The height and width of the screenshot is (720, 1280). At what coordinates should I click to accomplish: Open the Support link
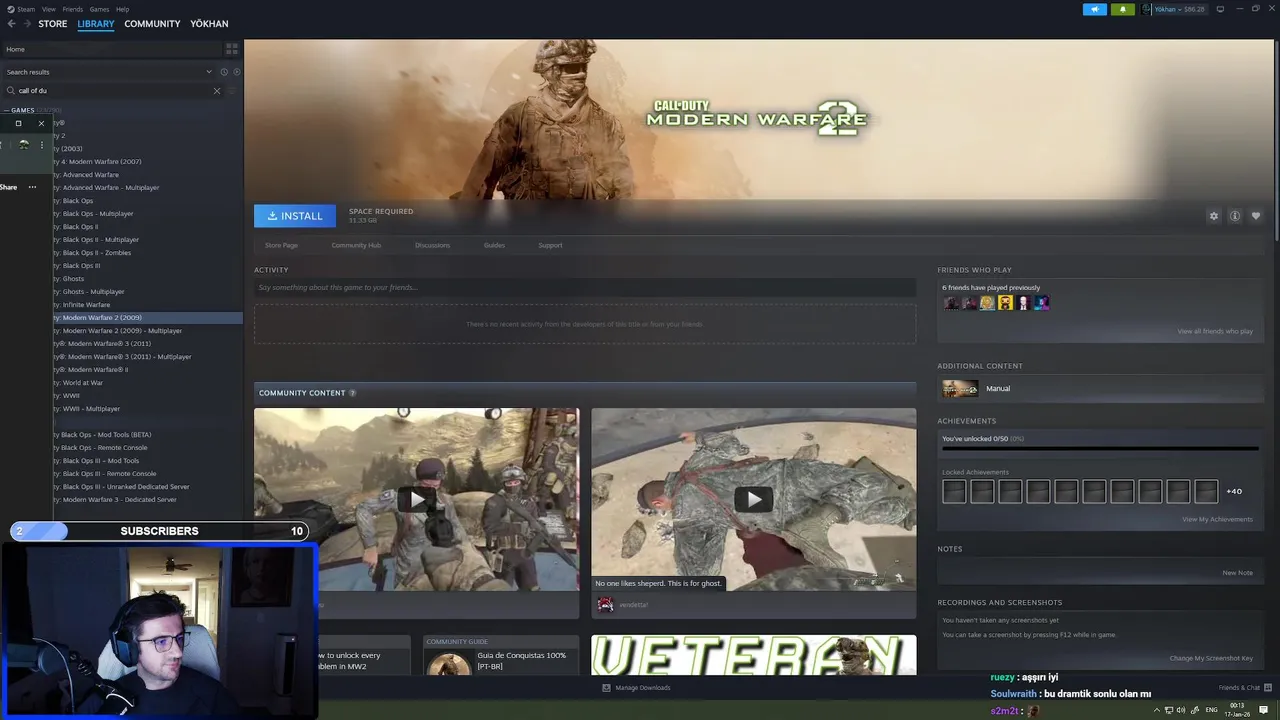coord(550,245)
